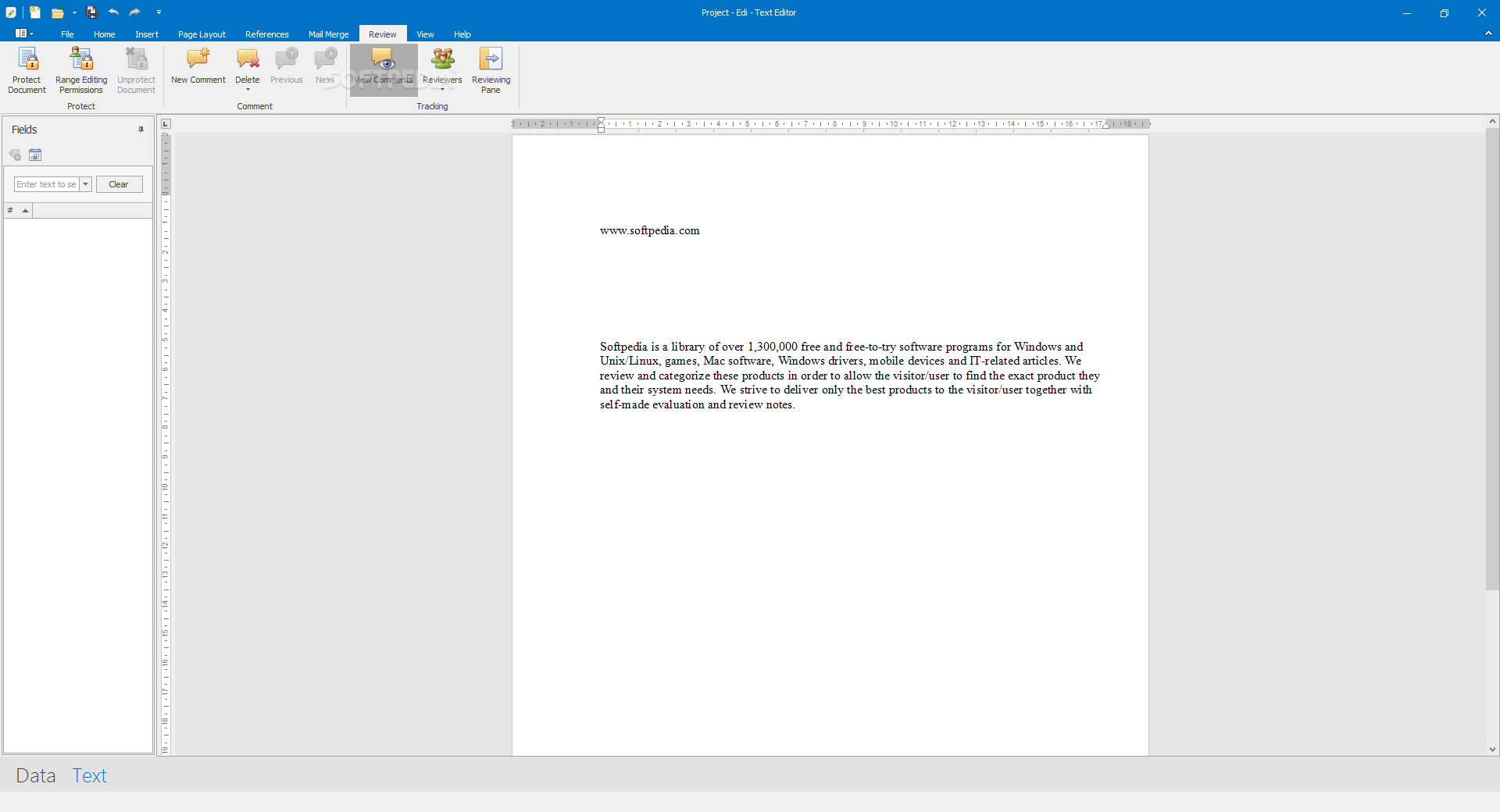This screenshot has width=1500, height=812.
Task: Open the Help ribbon tab
Action: [462, 34]
